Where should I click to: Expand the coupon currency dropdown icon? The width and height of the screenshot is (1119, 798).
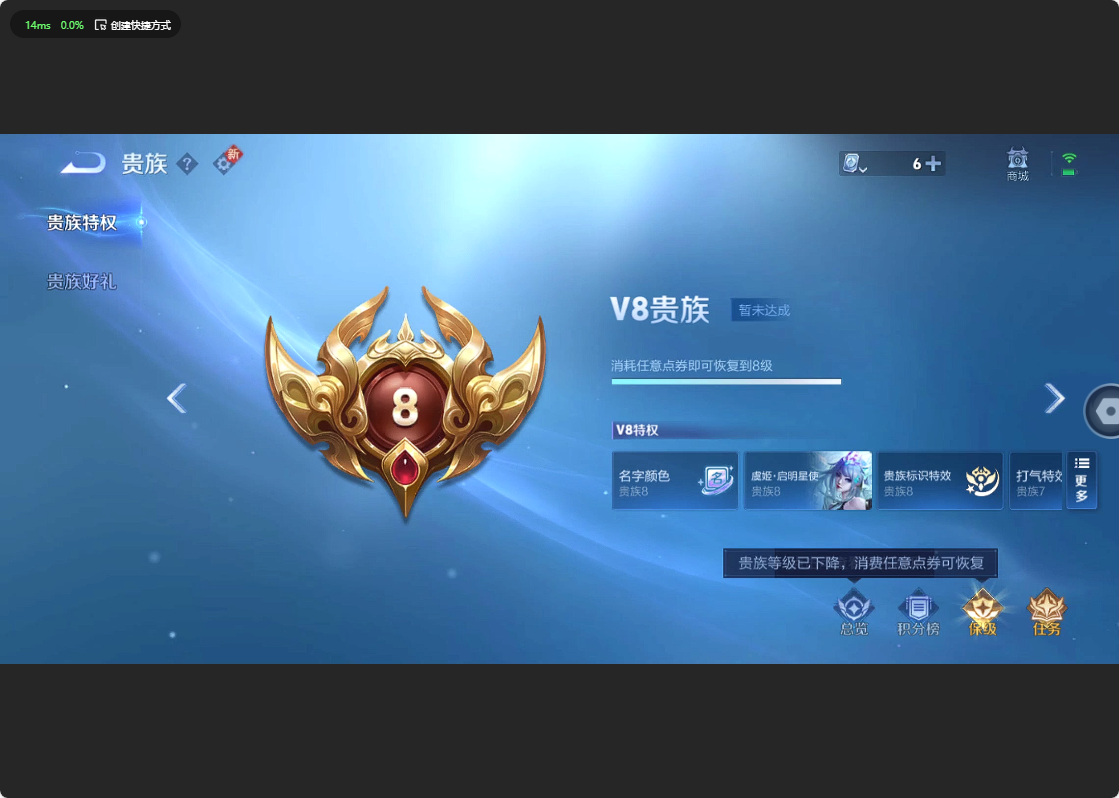(x=854, y=164)
